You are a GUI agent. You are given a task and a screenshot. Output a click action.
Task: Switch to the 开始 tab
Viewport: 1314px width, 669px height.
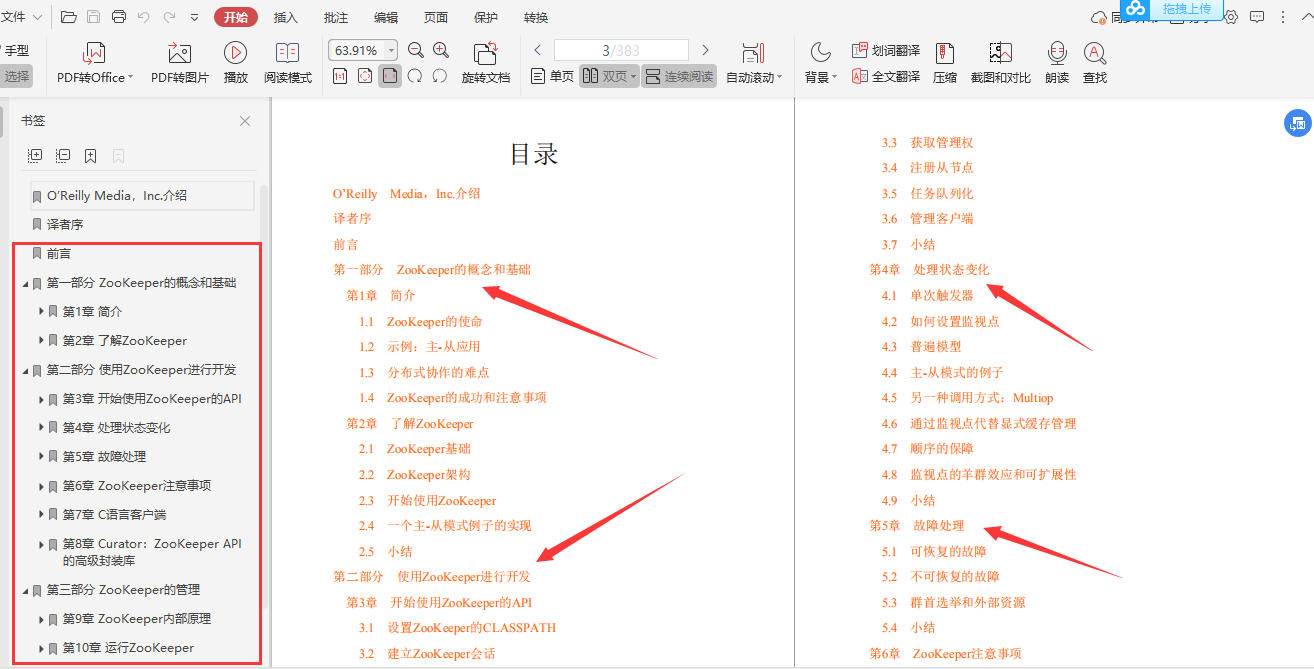tap(236, 17)
